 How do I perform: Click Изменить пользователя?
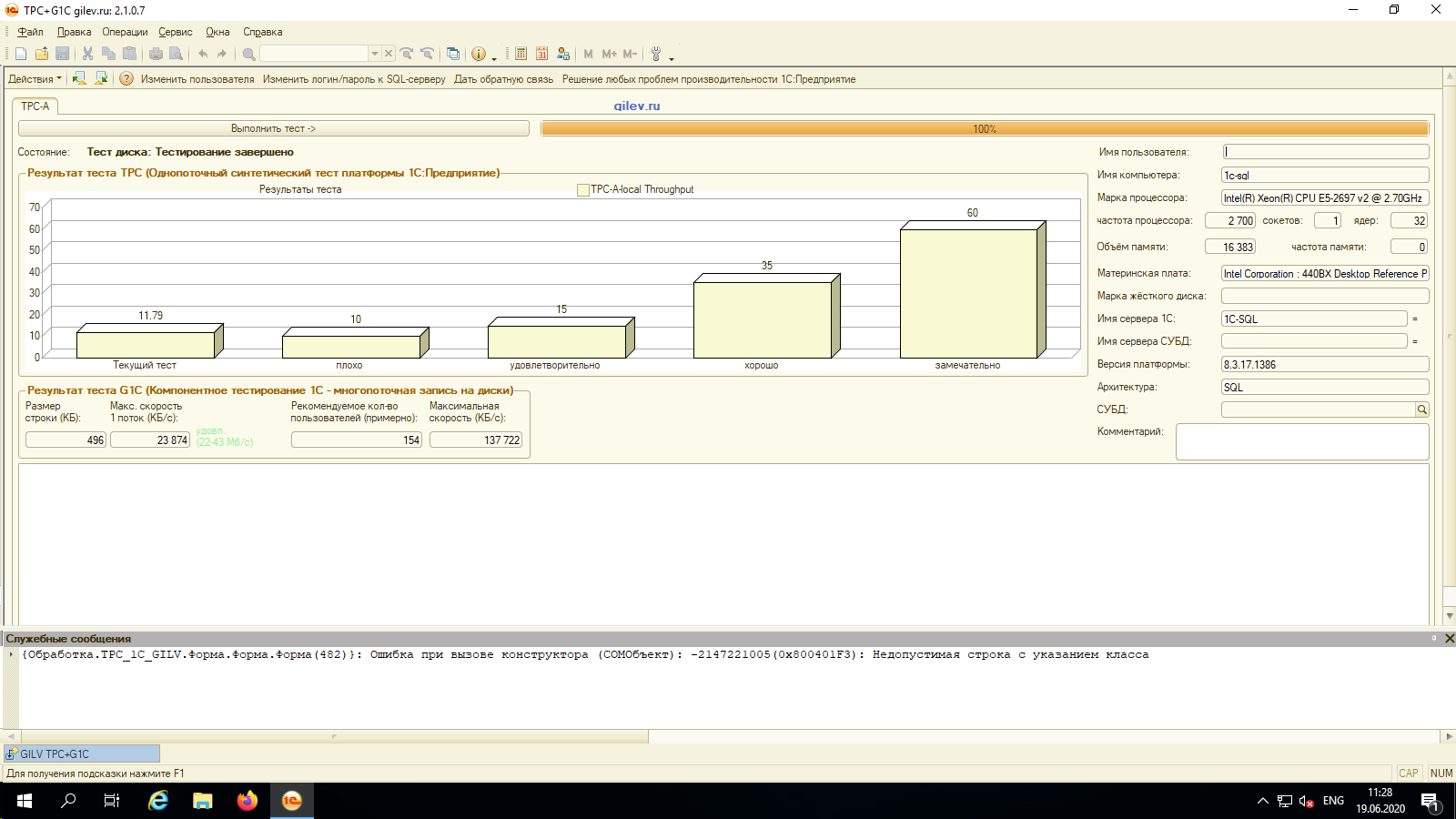[197, 79]
